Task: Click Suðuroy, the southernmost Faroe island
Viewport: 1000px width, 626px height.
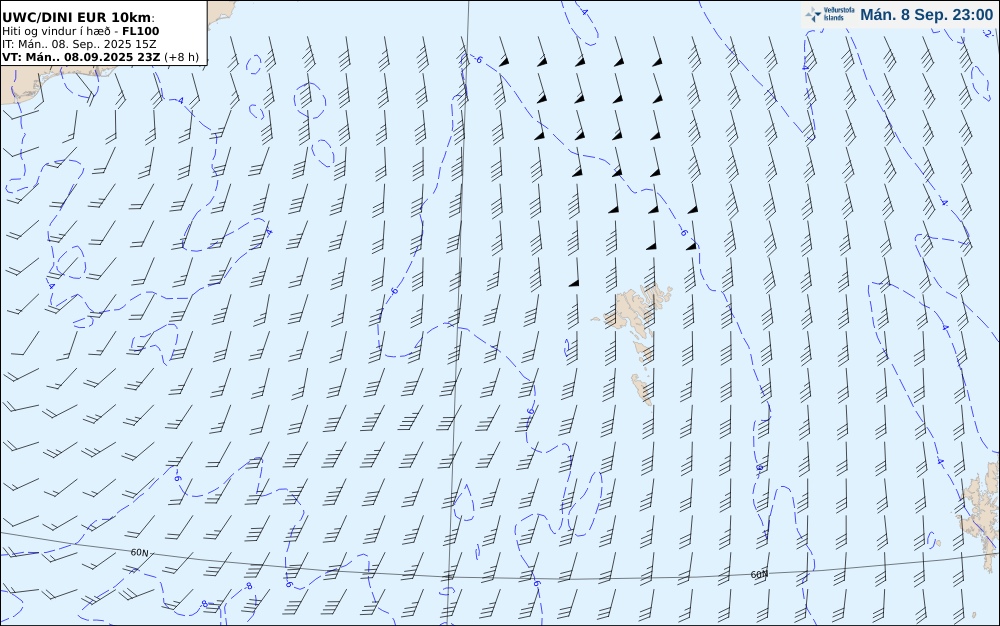Action: [x=642, y=389]
